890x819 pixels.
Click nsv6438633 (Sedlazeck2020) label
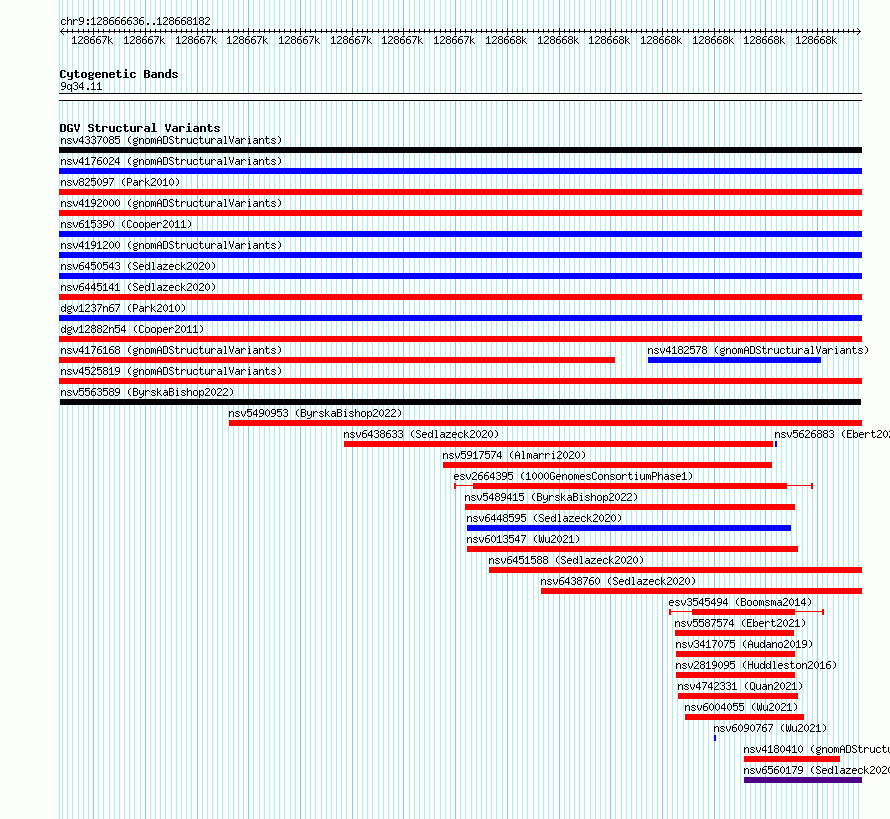pyautogui.click(x=421, y=434)
